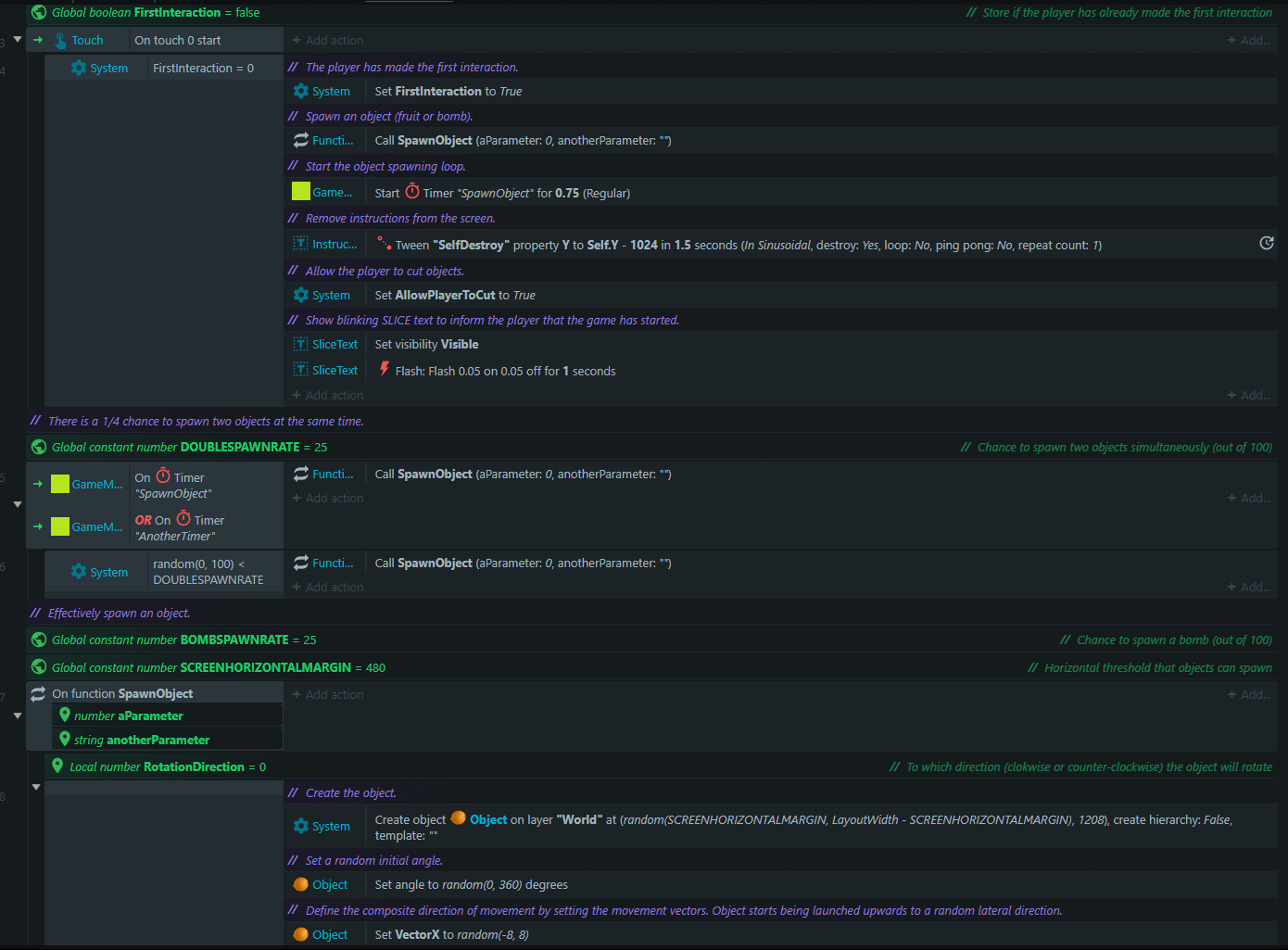Select the string anotherParameter function parameter
Image resolution: width=1288 pixels, height=950 pixels.
click(141, 740)
